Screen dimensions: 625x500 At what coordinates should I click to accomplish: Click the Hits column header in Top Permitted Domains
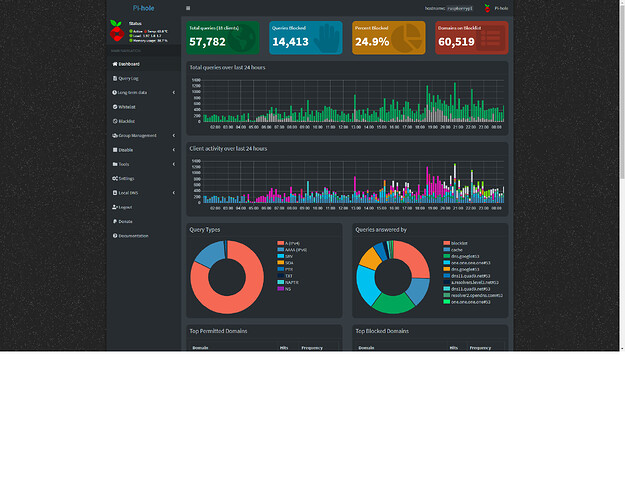point(284,348)
